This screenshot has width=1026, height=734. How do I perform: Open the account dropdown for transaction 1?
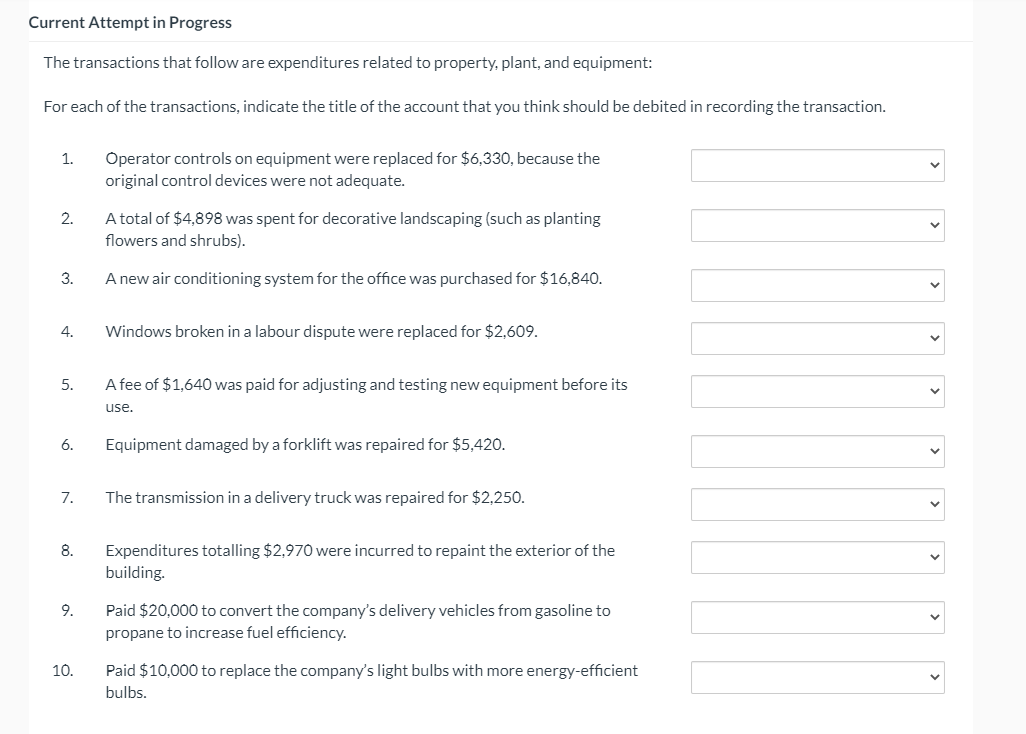pyautogui.click(x=817, y=165)
